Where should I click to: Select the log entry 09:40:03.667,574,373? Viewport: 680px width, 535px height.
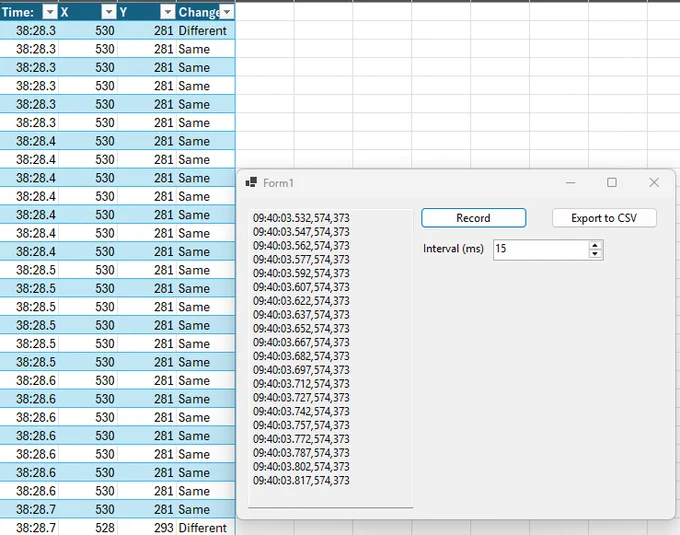pyautogui.click(x=301, y=343)
